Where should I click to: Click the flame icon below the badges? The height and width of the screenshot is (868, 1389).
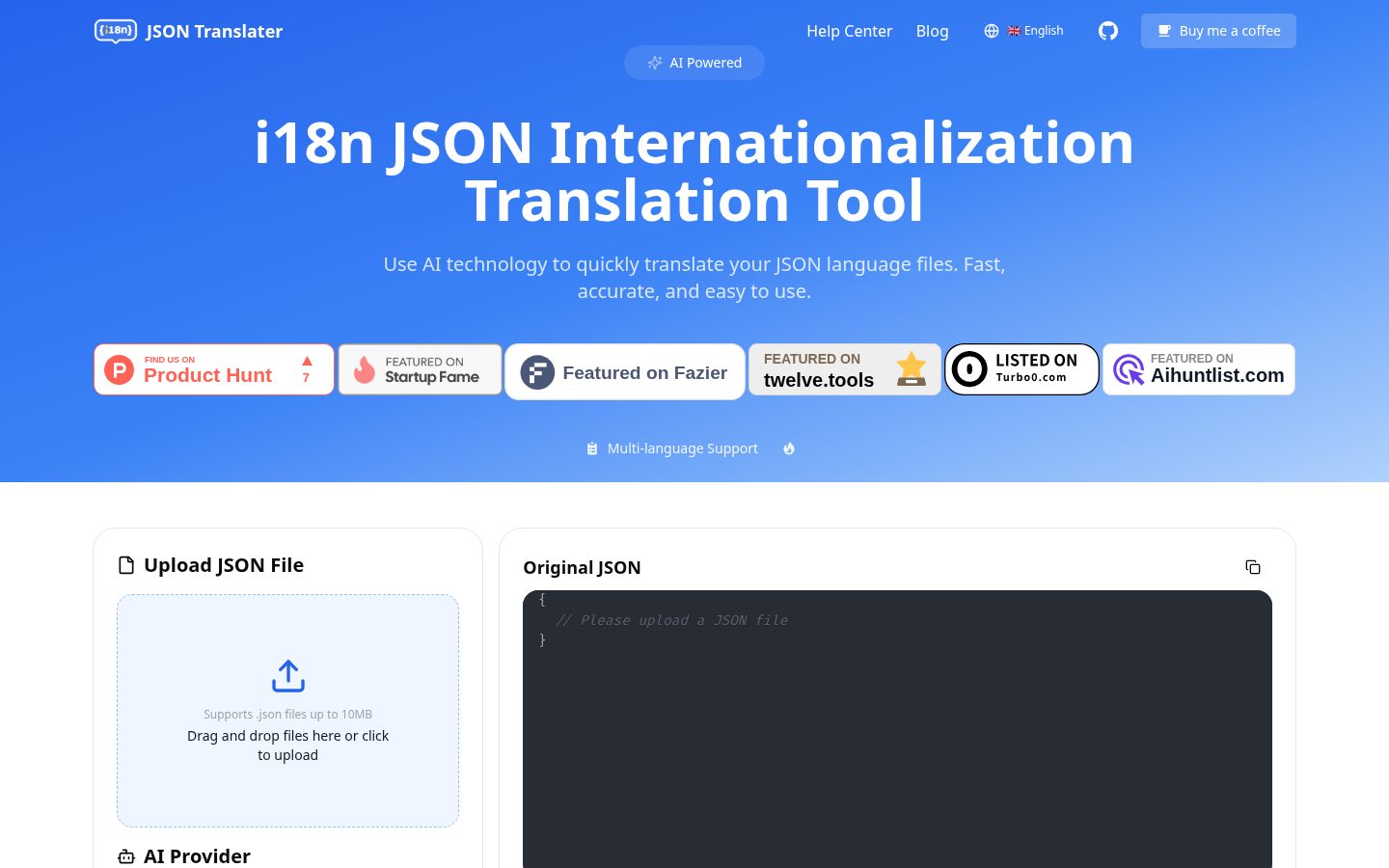(x=789, y=448)
